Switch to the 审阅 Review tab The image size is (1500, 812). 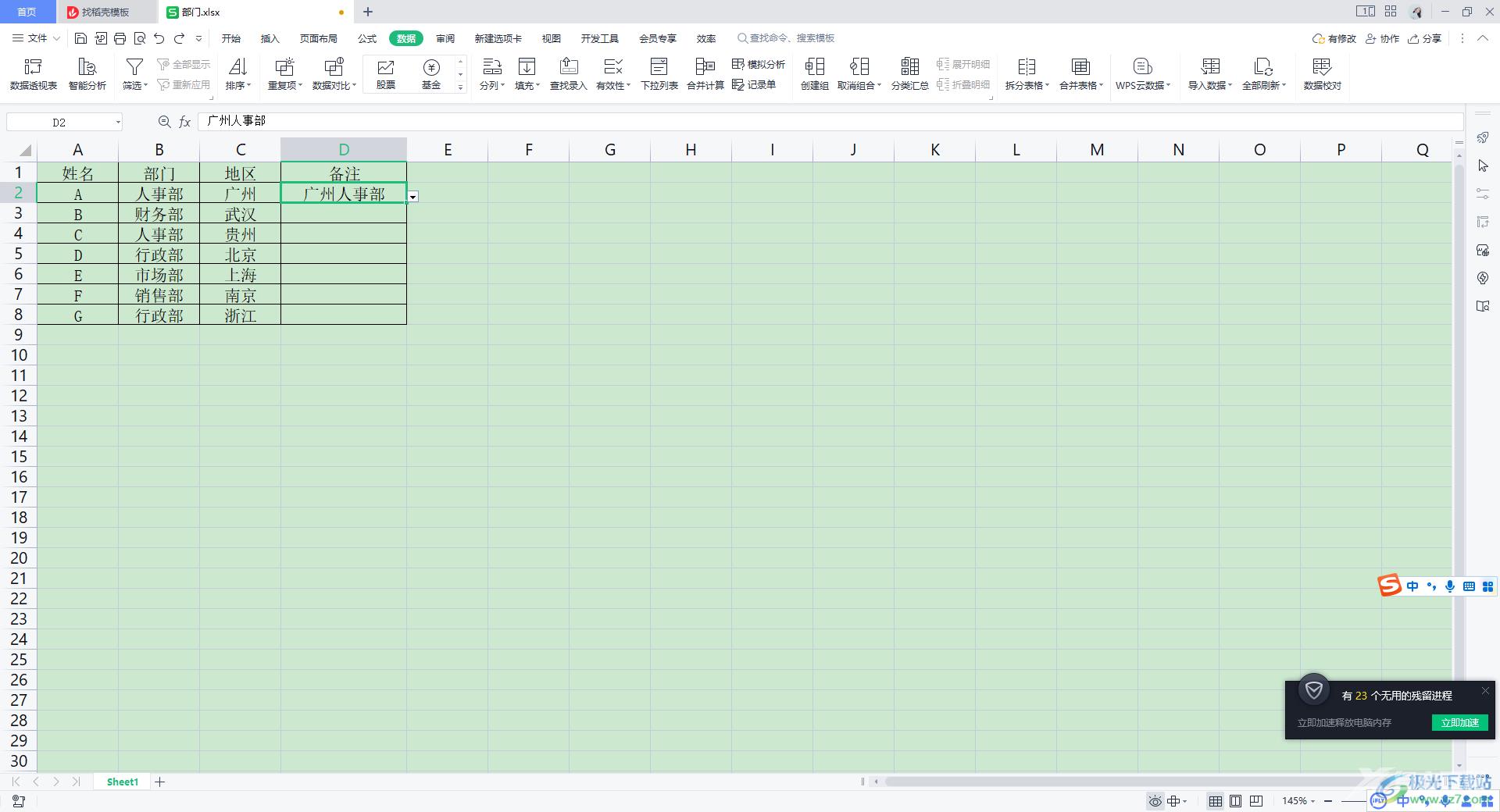[445, 38]
